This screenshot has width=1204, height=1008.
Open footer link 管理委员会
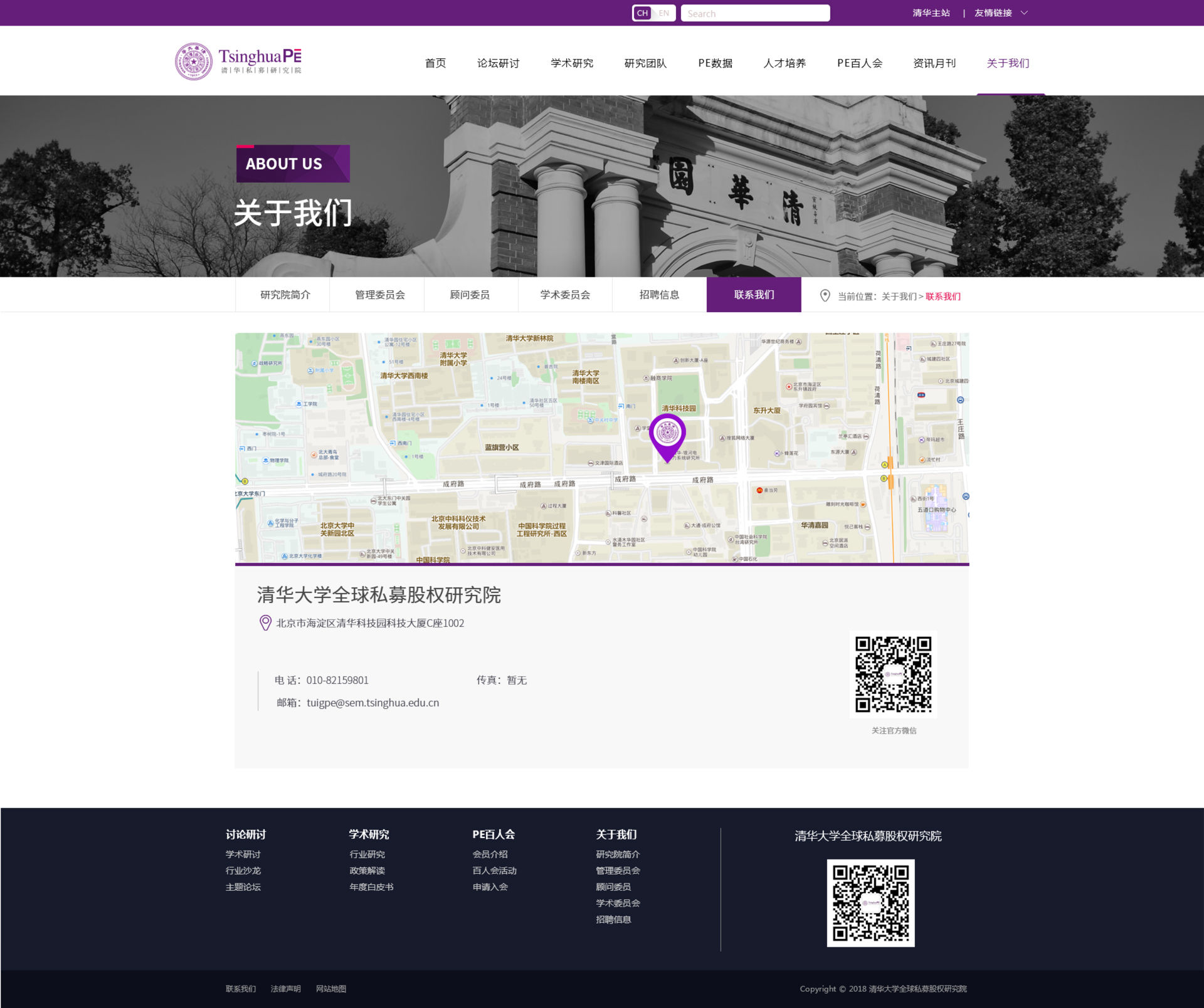pyautogui.click(x=618, y=871)
